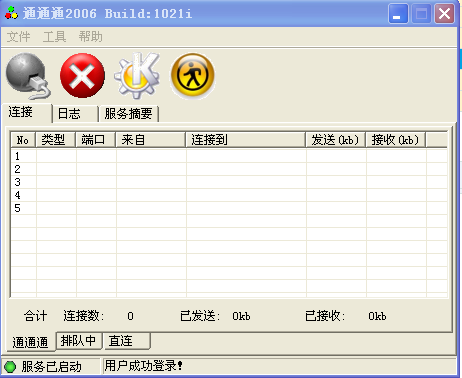Open the 工具 menu

click(x=54, y=36)
